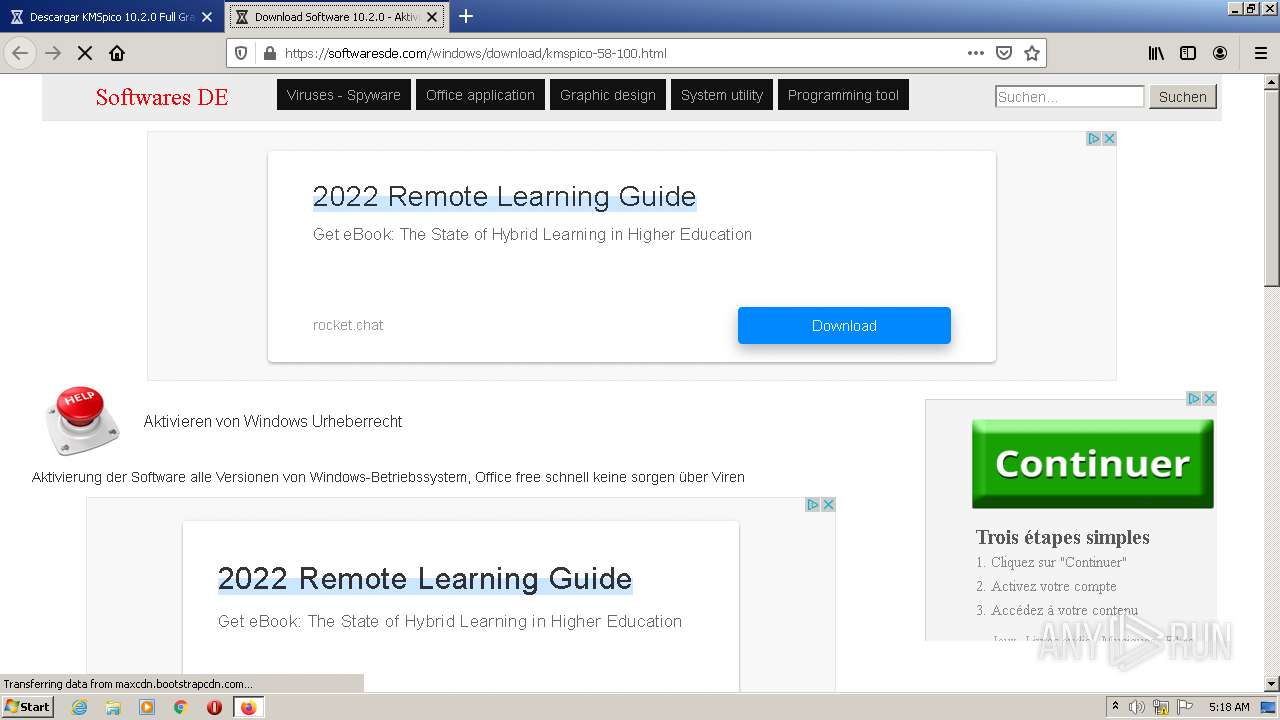Close the Download Software 10.2.0 tab
Viewport: 1280px width, 720px height.
click(432, 17)
